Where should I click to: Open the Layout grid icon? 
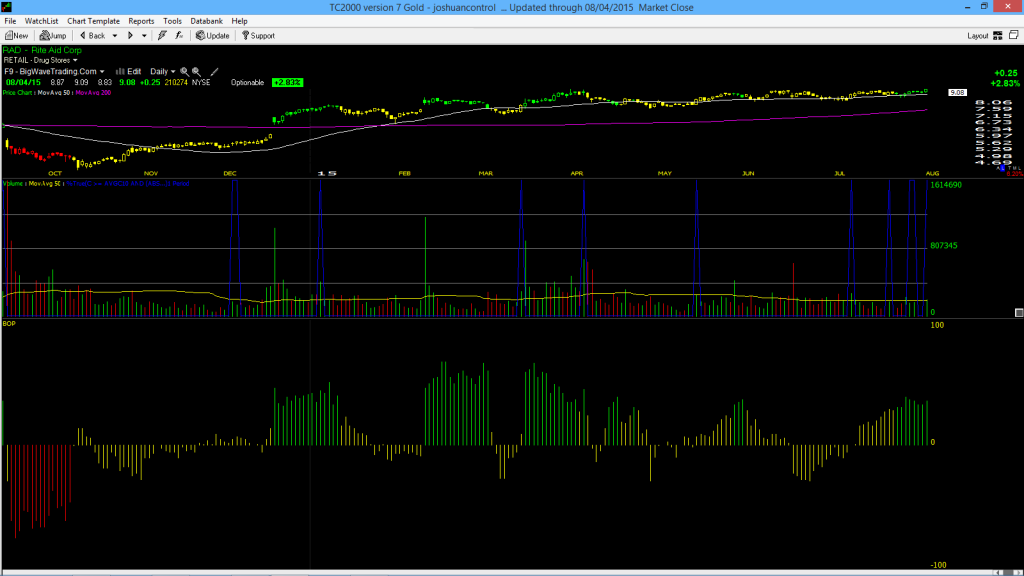point(998,36)
